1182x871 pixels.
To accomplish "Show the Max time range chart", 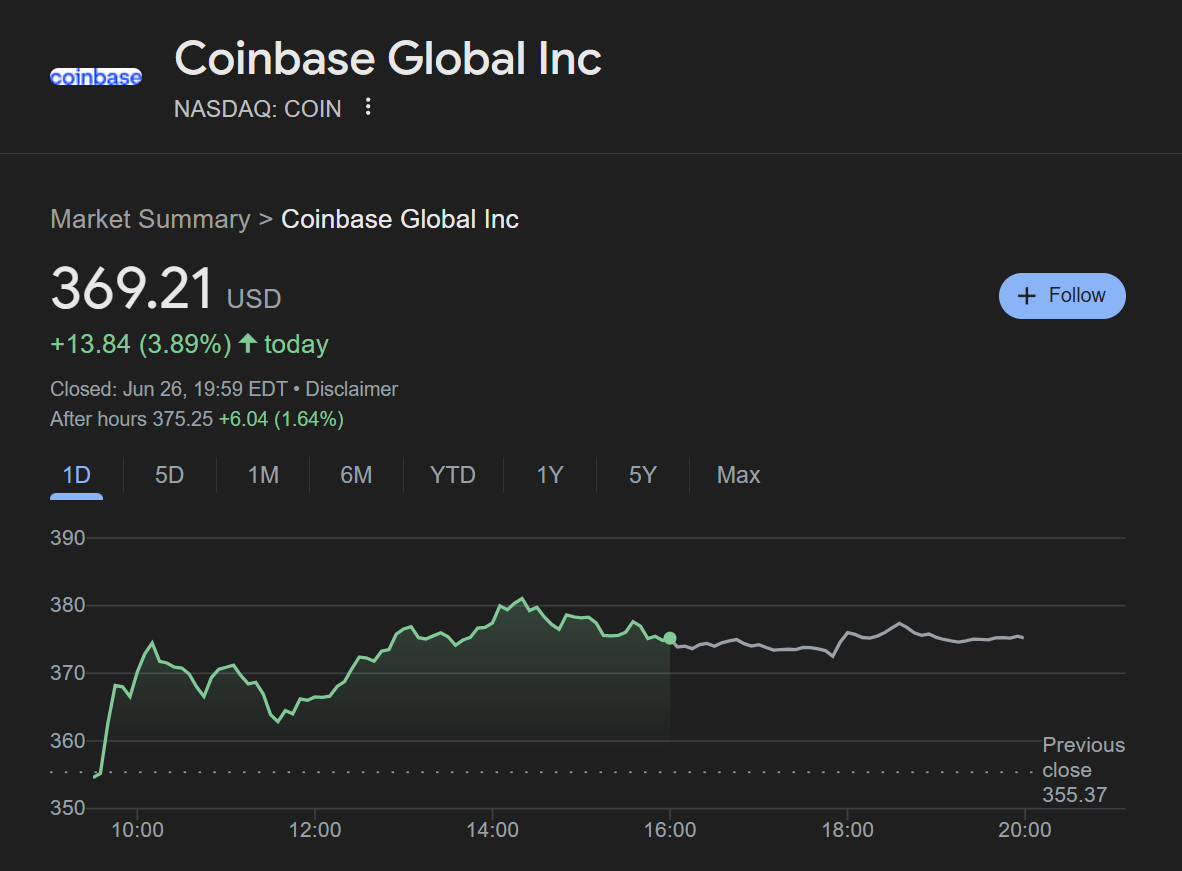I will click(x=738, y=475).
